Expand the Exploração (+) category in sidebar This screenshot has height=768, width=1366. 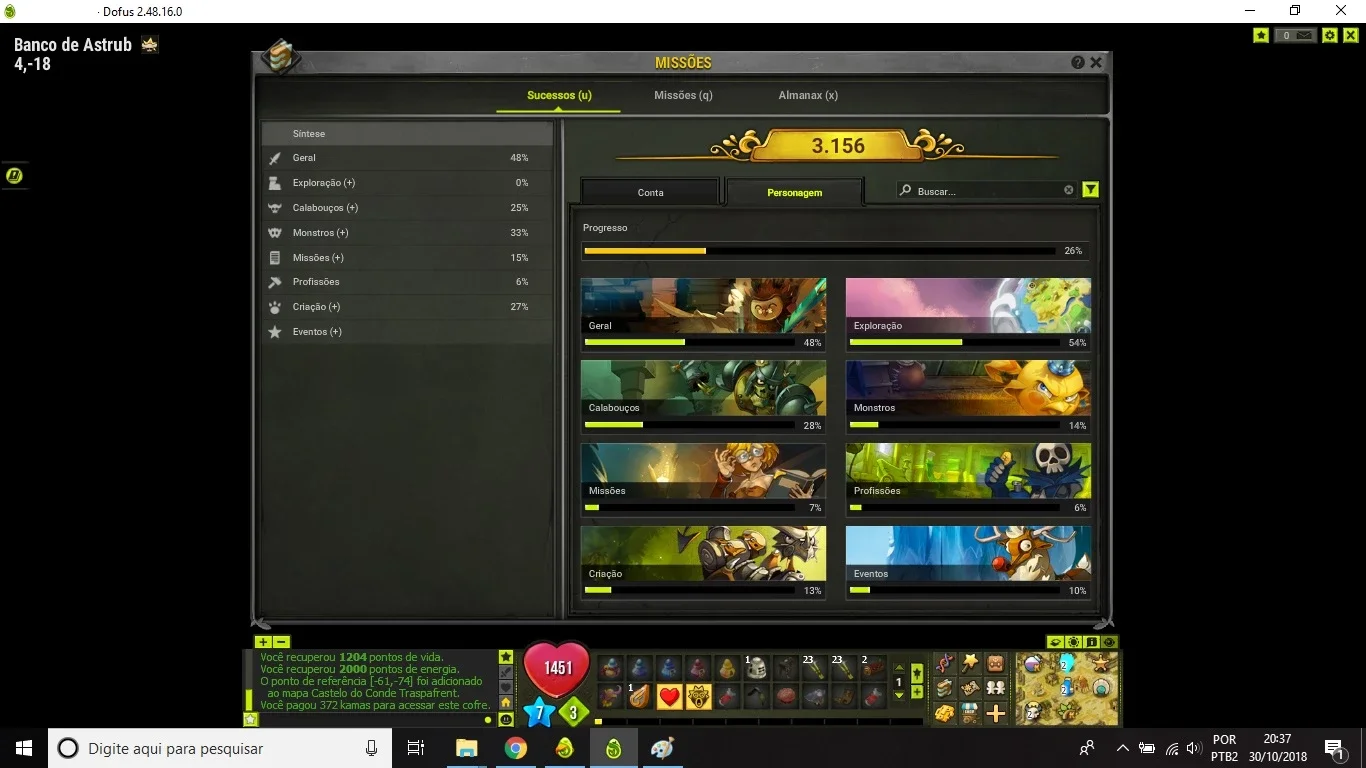click(x=408, y=183)
